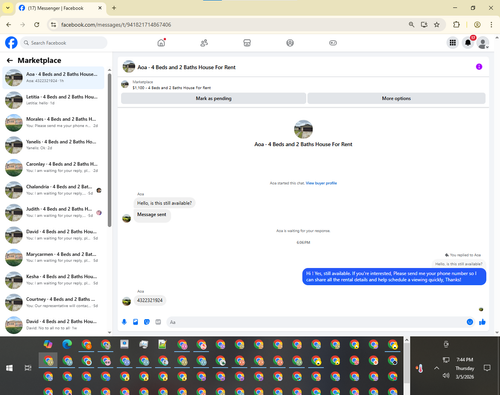Open the Chrome extensions puzzle icon
Viewport: 500px width, 395px height.
point(456,25)
